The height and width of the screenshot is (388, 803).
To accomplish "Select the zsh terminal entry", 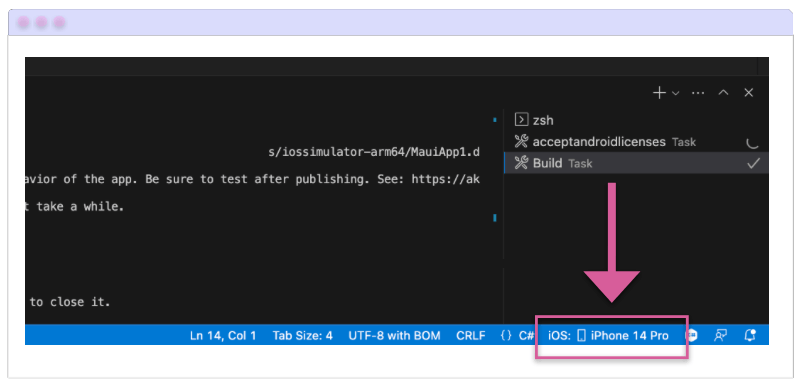I will coord(636,120).
